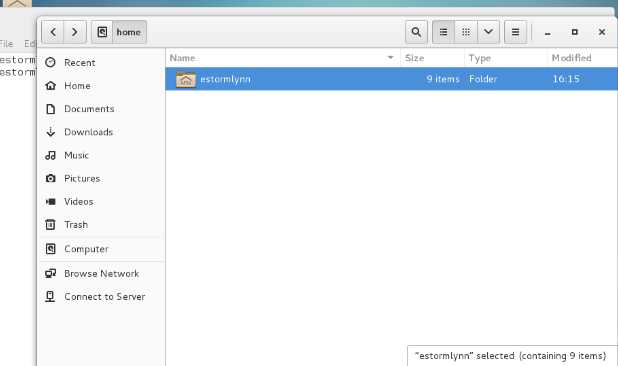Click the Videos camera icon in sidebar

[50, 202]
